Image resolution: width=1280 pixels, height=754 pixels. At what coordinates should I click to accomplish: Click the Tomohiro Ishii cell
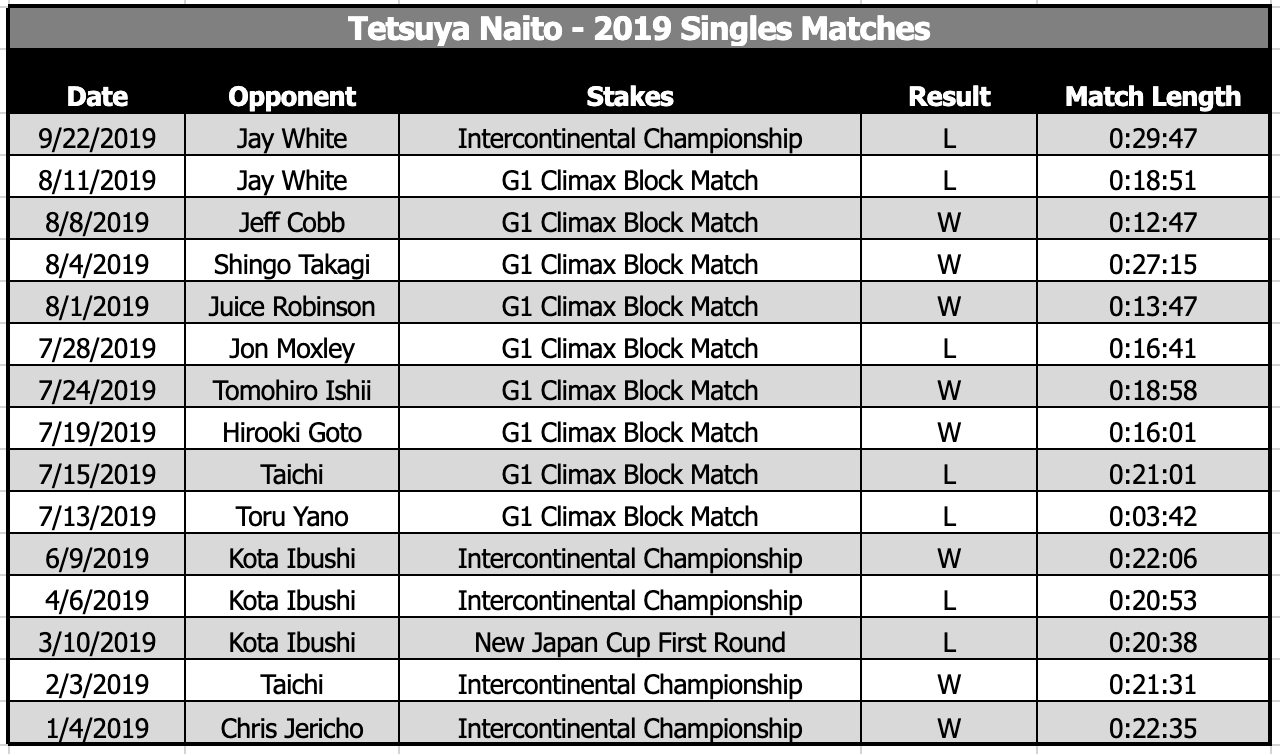(x=292, y=390)
